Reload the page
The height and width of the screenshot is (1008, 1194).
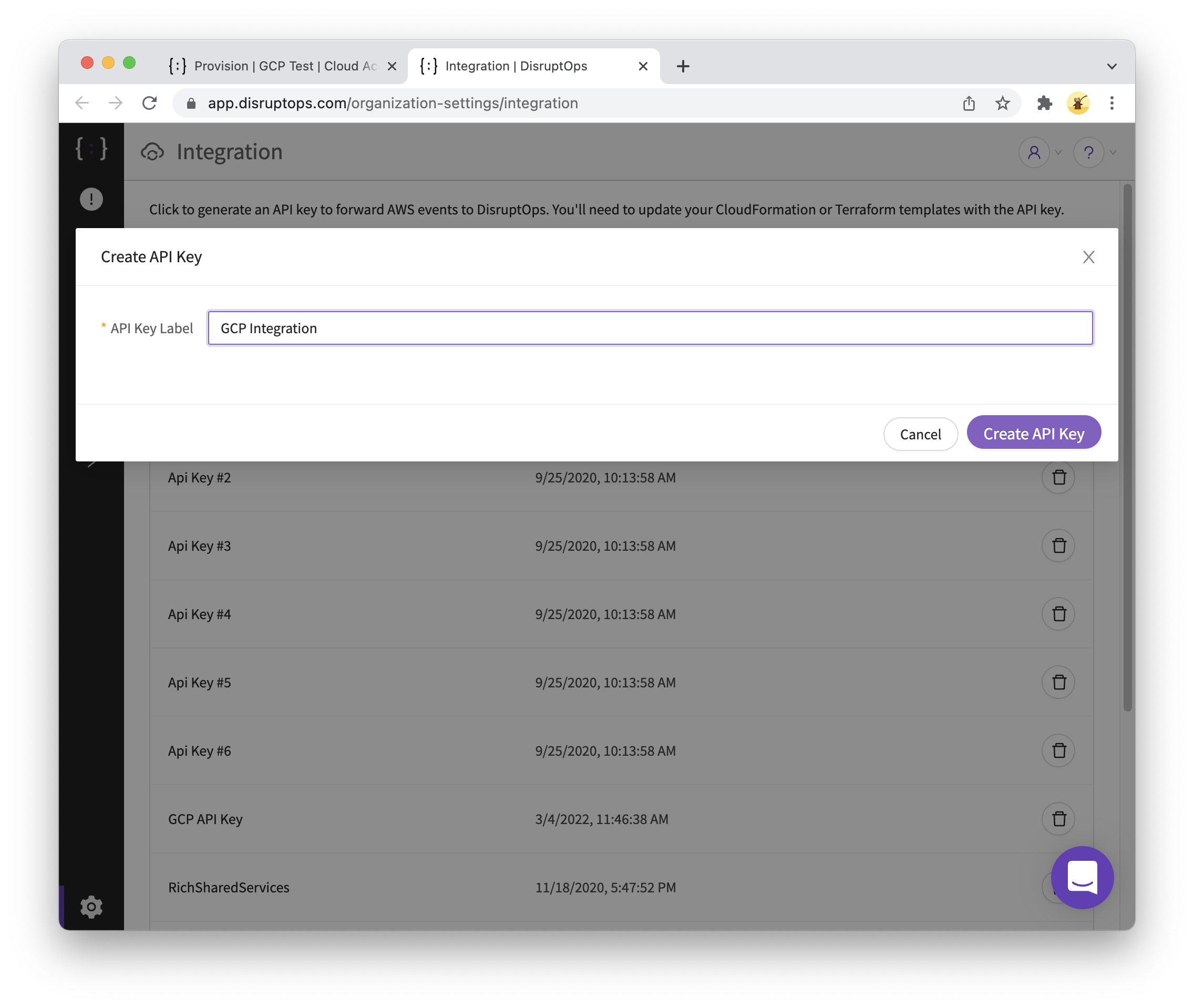150,104
